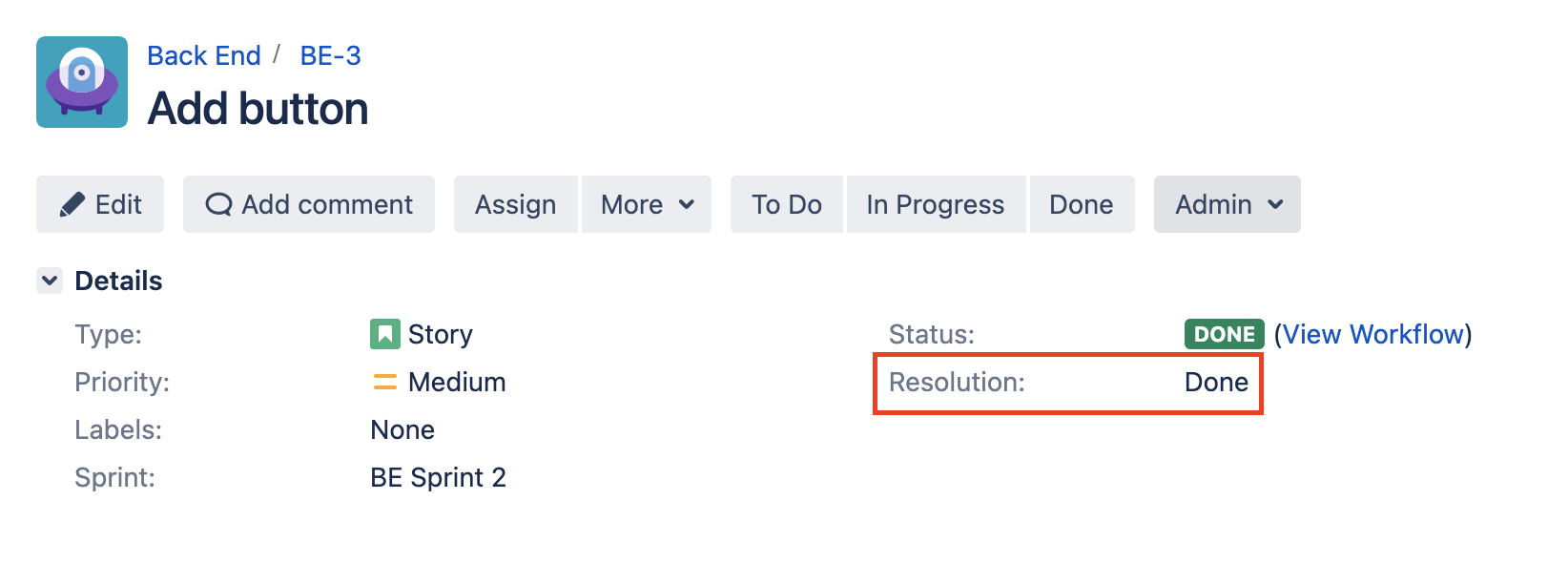
Task: Select the In Progress transition
Action: coord(934,203)
